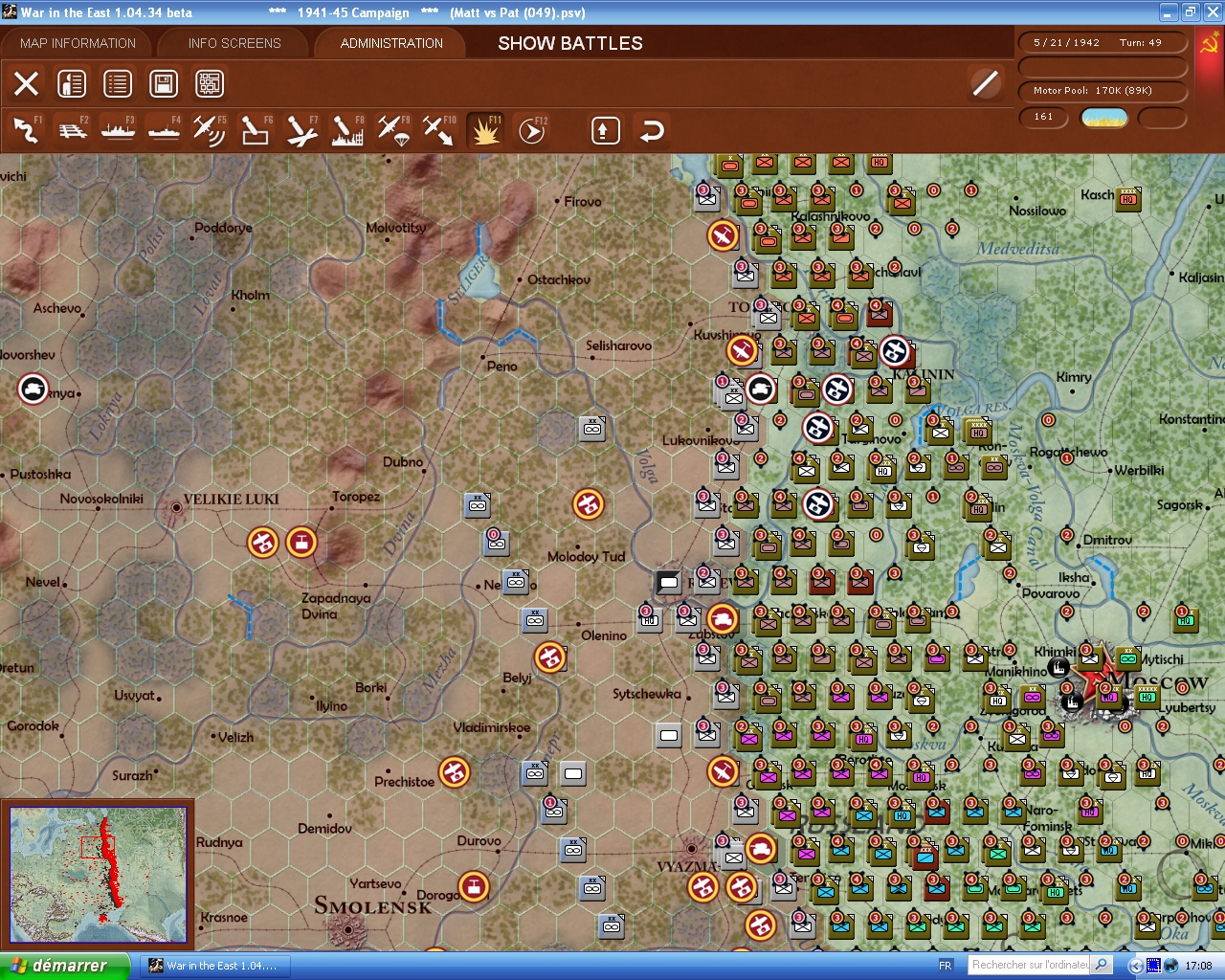Open the INFO SCREENS tab
The height and width of the screenshot is (980, 1225).
point(234,43)
